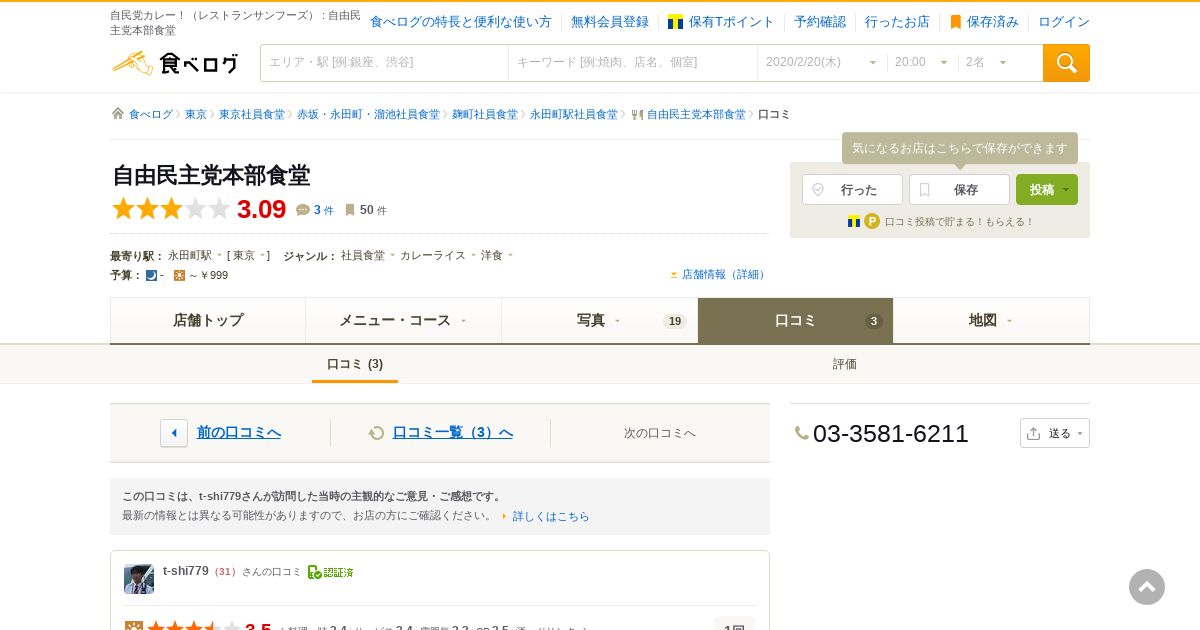The image size is (1200, 630).
Task: Open 予約確認 link
Action: click(820, 22)
